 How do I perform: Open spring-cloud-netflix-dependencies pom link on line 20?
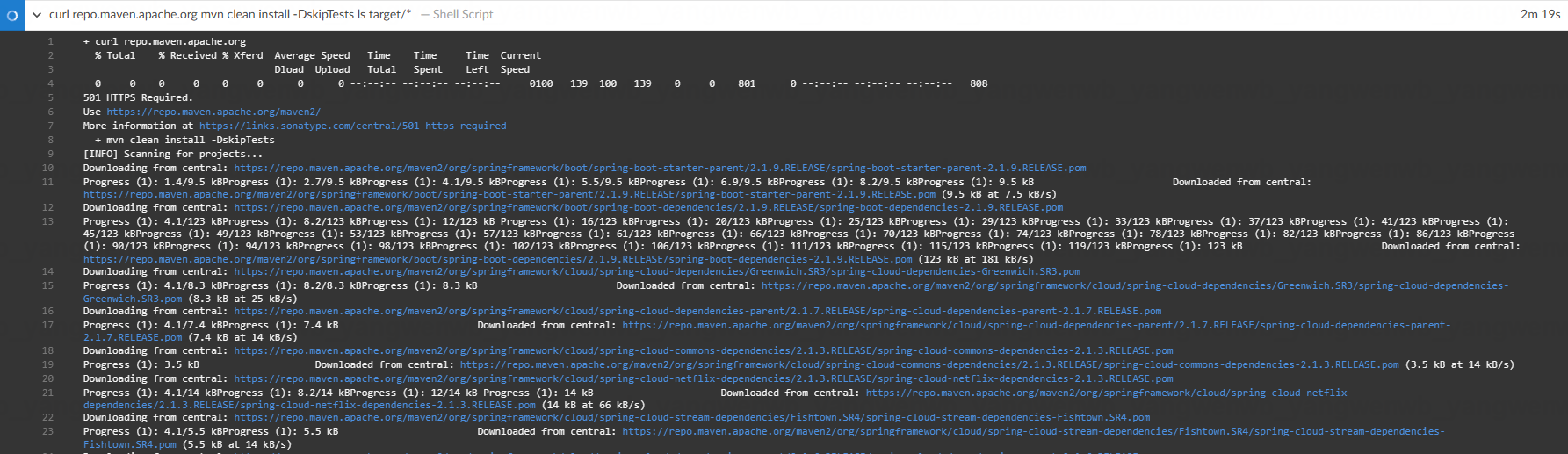point(704,378)
